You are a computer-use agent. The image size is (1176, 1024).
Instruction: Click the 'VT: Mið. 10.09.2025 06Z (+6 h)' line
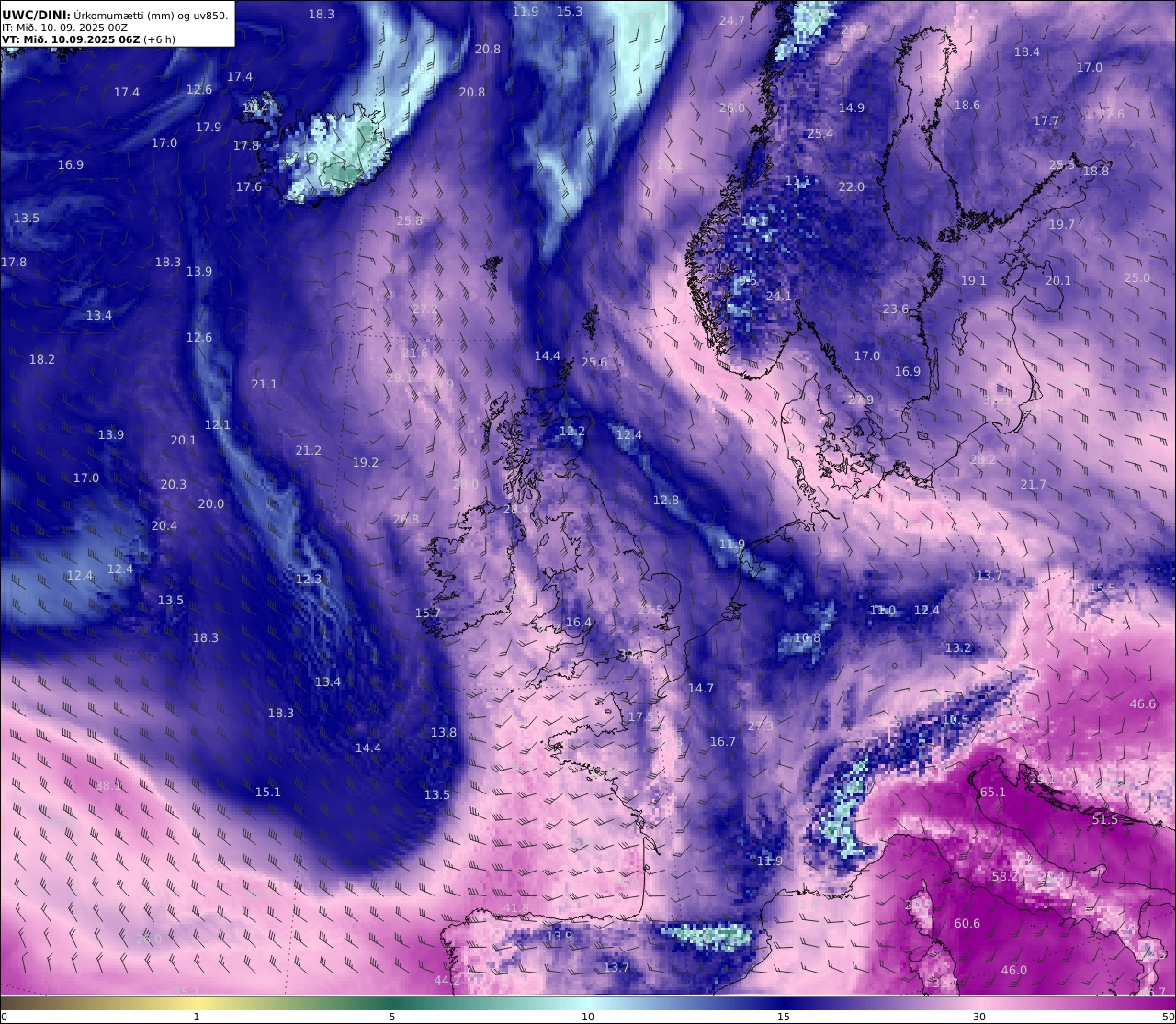pos(88,39)
